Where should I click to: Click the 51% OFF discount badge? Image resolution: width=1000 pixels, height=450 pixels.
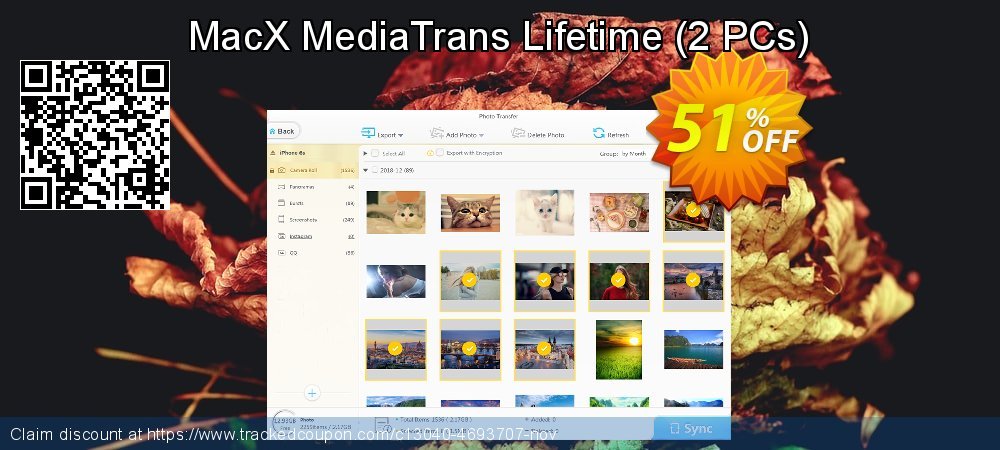point(729,131)
